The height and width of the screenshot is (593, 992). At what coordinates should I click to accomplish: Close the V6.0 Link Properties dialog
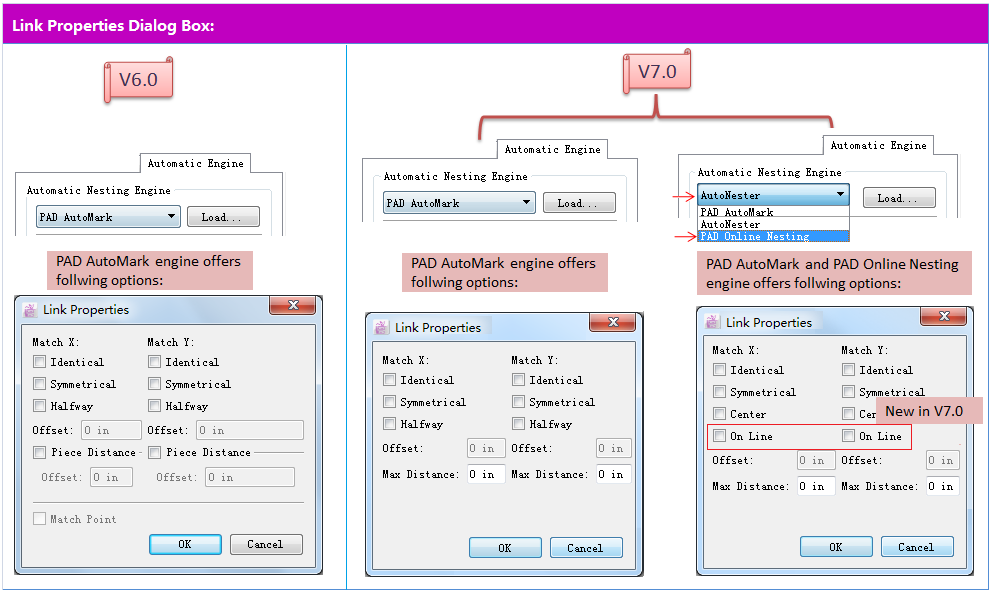tap(294, 306)
